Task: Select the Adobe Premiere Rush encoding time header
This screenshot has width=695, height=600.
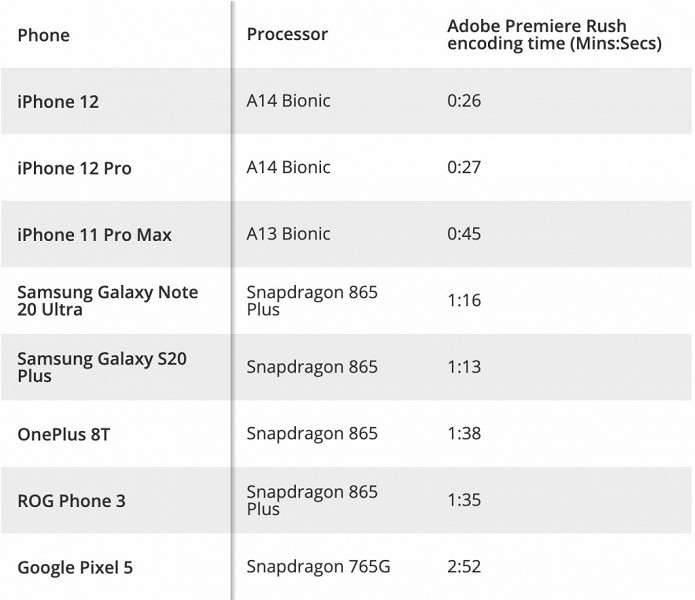Action: pyautogui.click(x=554, y=35)
